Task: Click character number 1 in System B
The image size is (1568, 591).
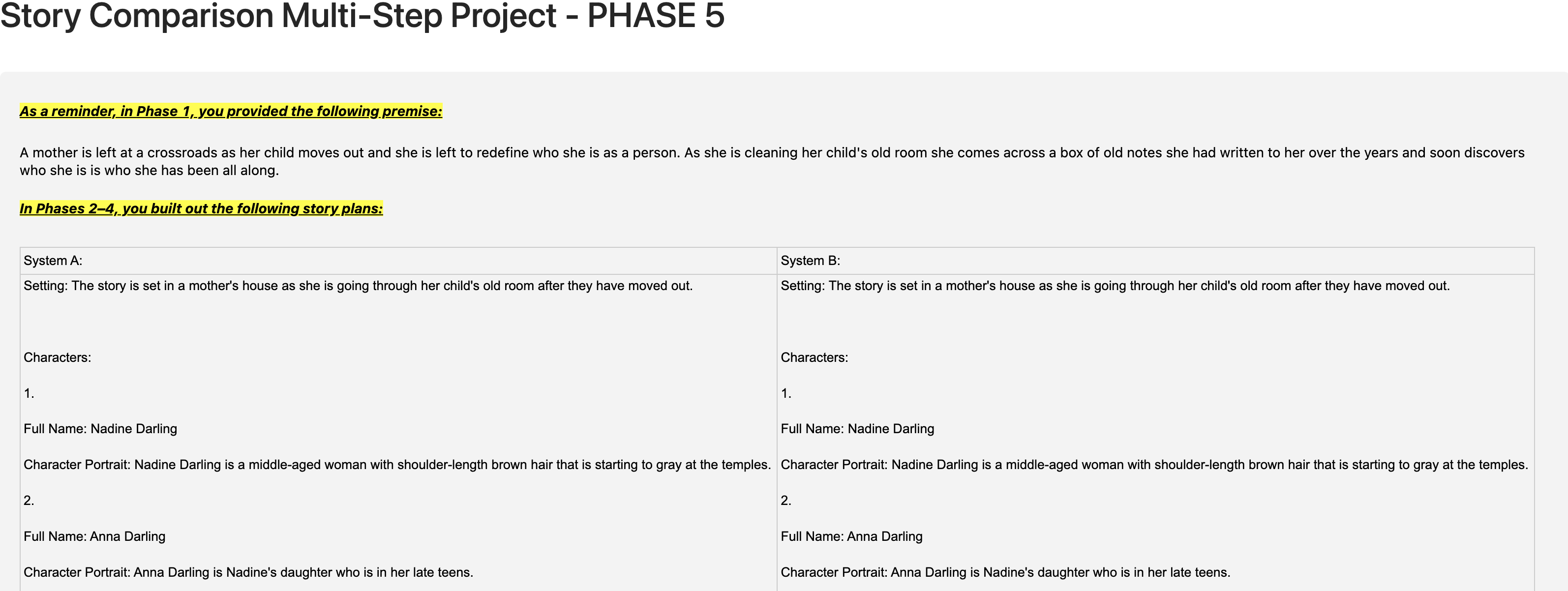Action: point(786,394)
